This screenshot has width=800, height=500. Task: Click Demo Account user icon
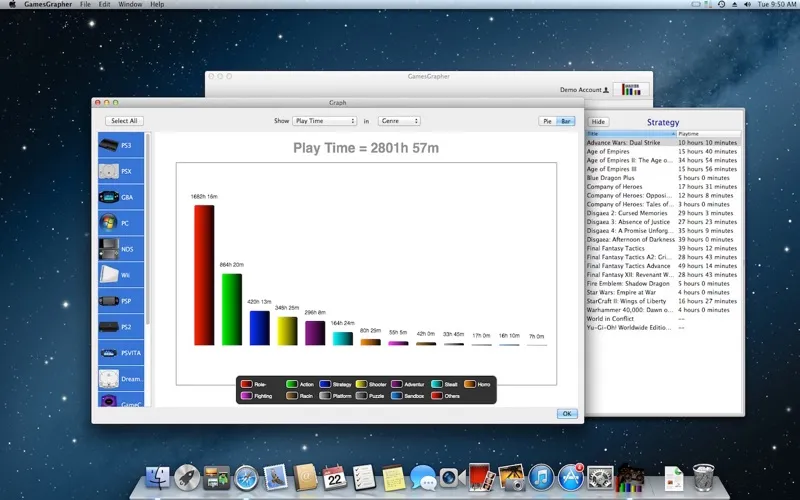pyautogui.click(x=606, y=90)
